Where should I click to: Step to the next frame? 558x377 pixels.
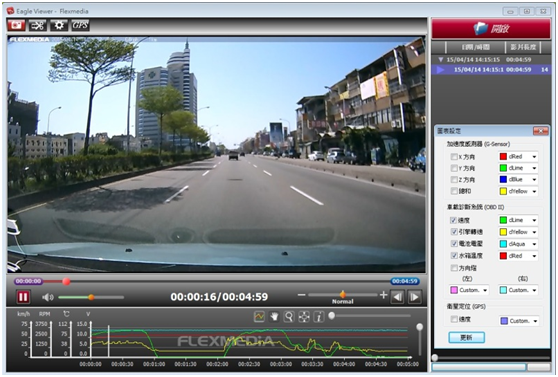pos(415,297)
